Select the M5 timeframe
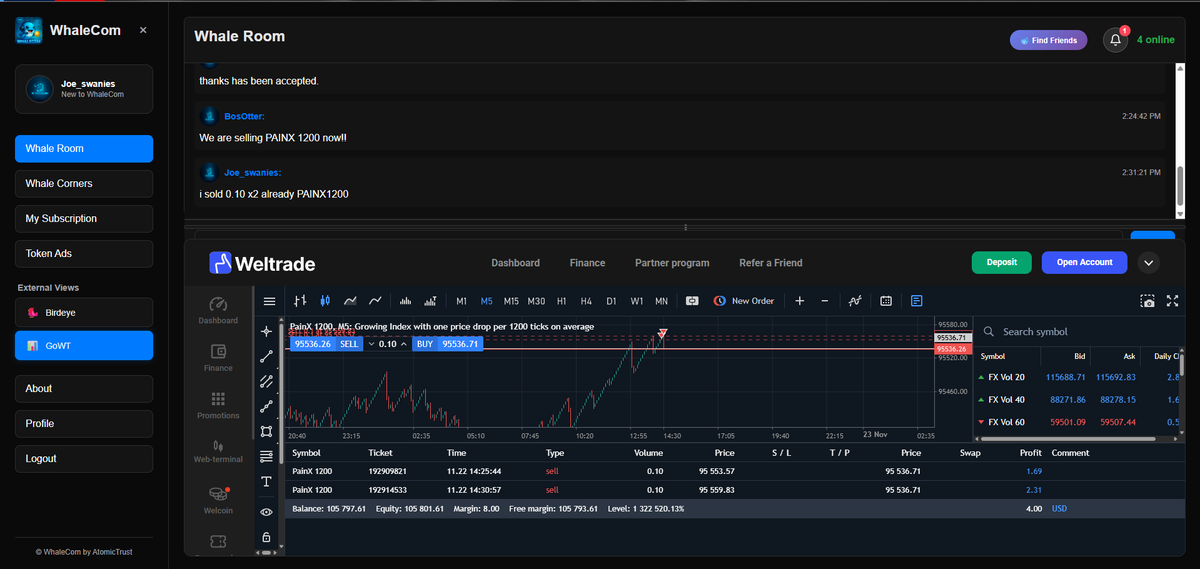Screen dimensions: 1200x569 (487, 301)
